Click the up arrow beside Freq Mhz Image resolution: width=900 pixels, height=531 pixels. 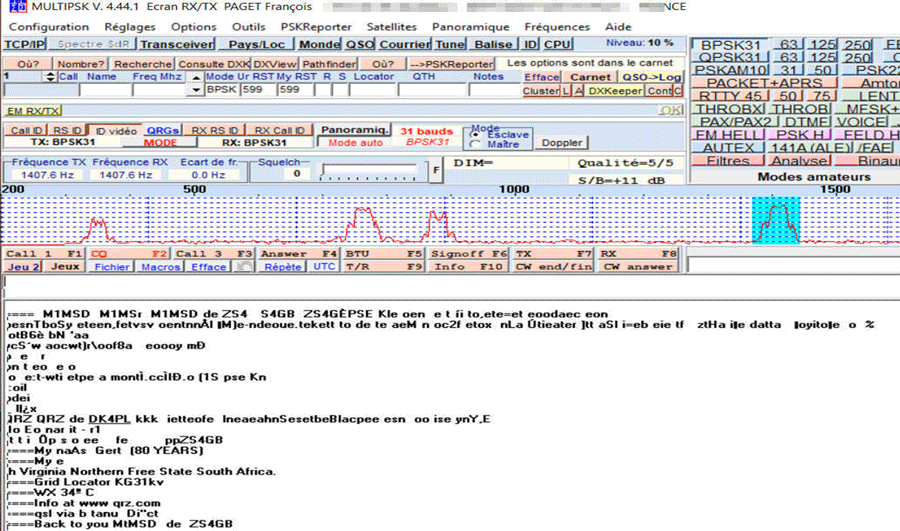pos(196,77)
